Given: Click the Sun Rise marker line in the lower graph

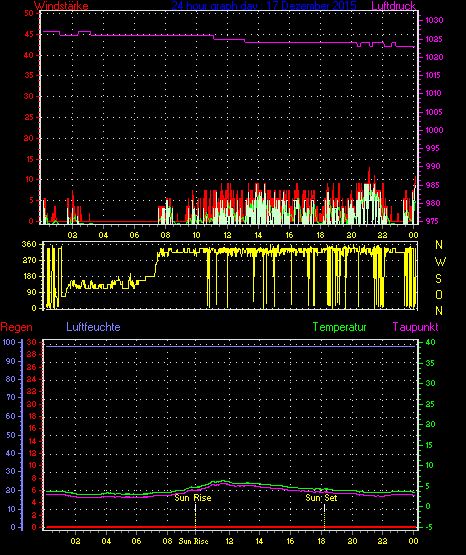Looking at the screenshot, I should pos(195,516).
